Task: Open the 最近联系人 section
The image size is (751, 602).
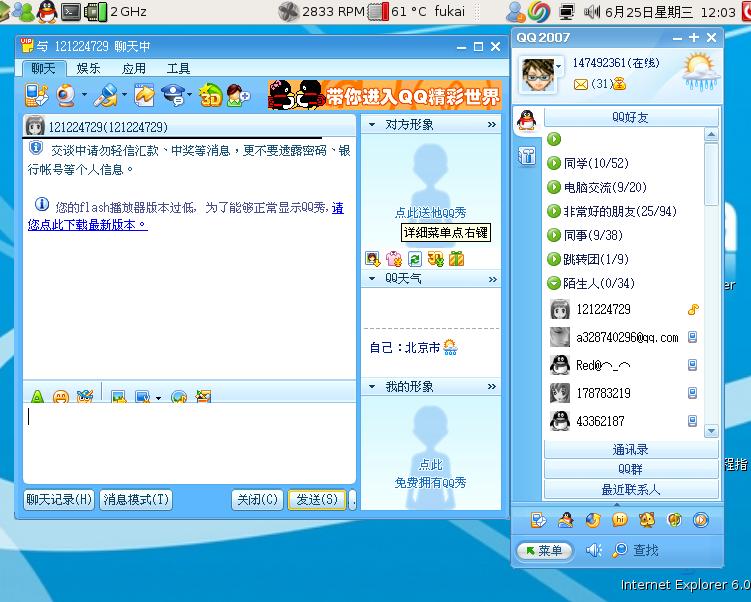Action: 631,489
